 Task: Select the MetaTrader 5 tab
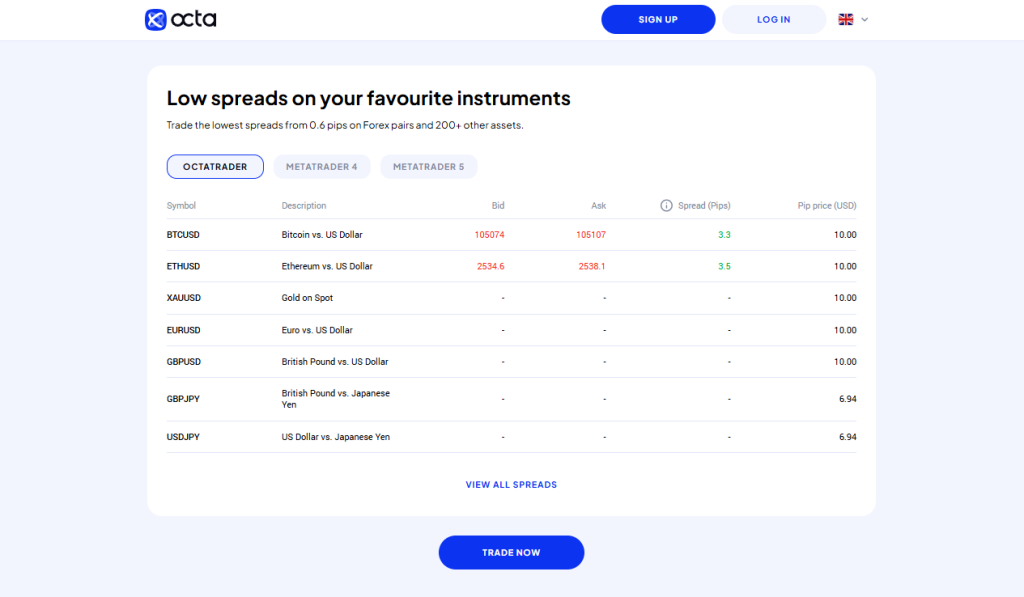[428, 167]
